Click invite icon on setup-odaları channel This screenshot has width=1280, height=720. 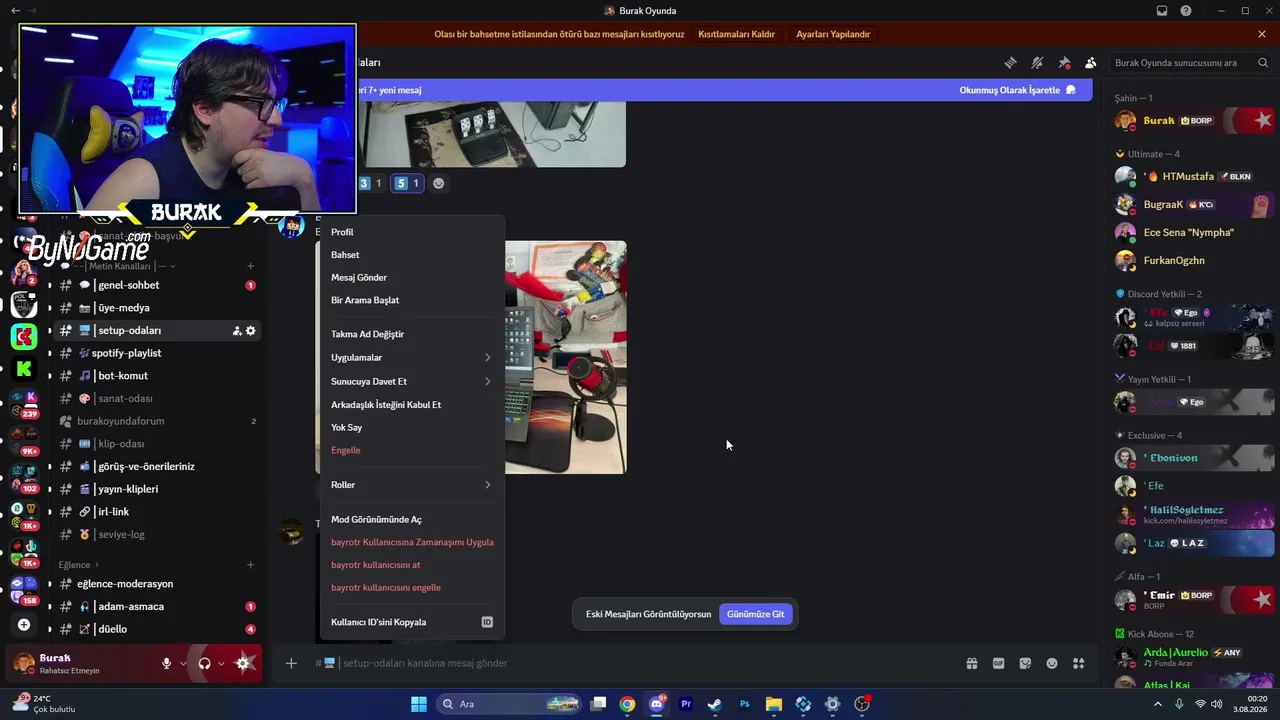tap(237, 331)
